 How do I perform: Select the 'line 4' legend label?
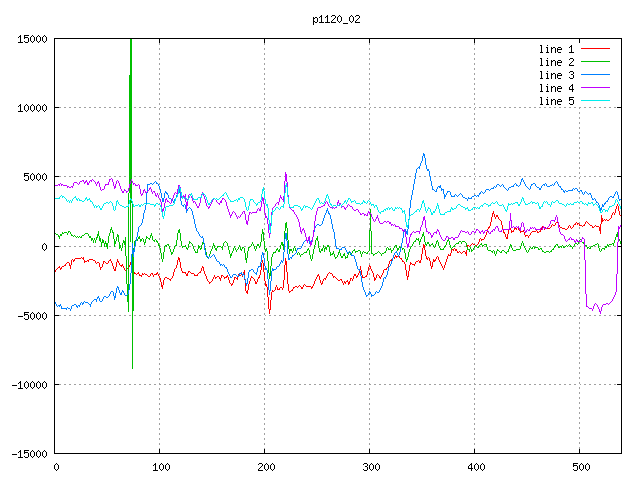[556, 88]
